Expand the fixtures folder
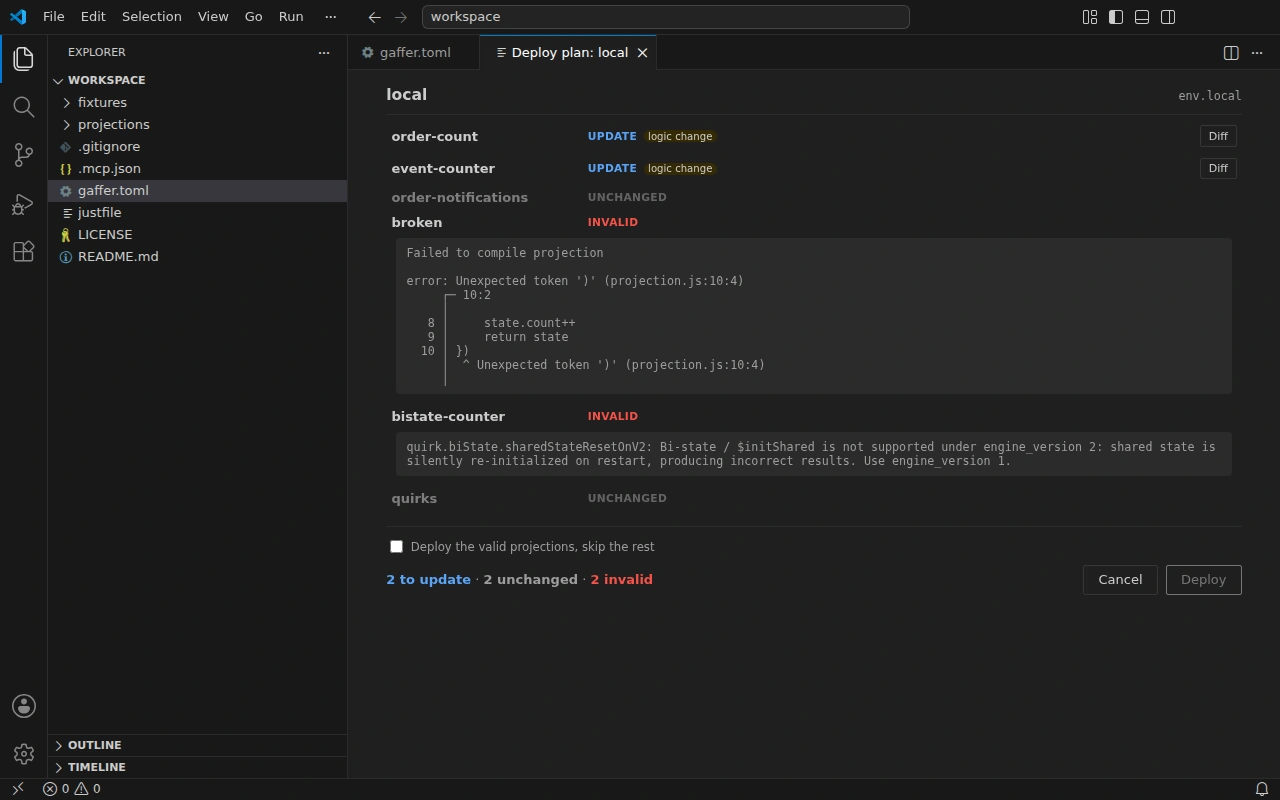 point(197,102)
